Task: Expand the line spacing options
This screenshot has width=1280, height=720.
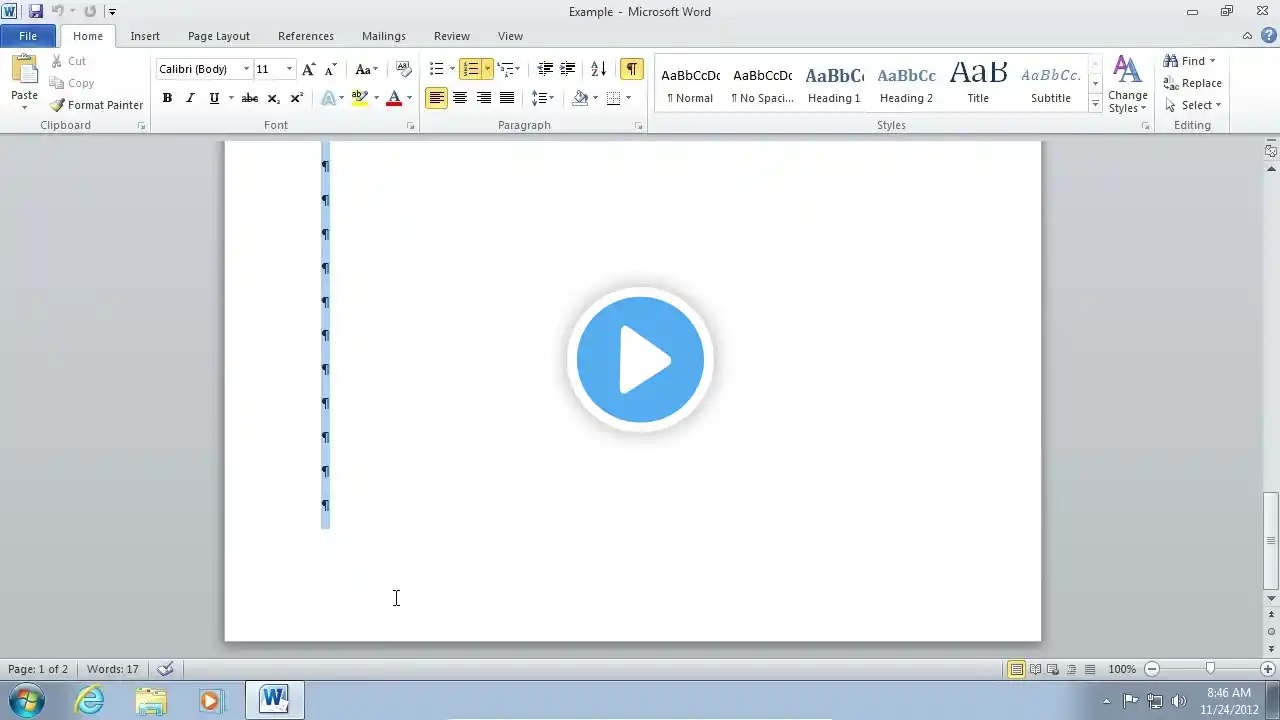Action: point(542,98)
